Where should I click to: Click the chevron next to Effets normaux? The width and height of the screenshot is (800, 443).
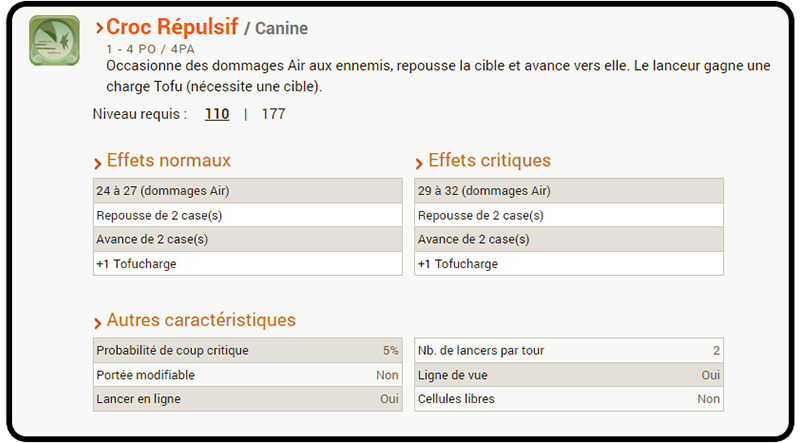click(97, 164)
